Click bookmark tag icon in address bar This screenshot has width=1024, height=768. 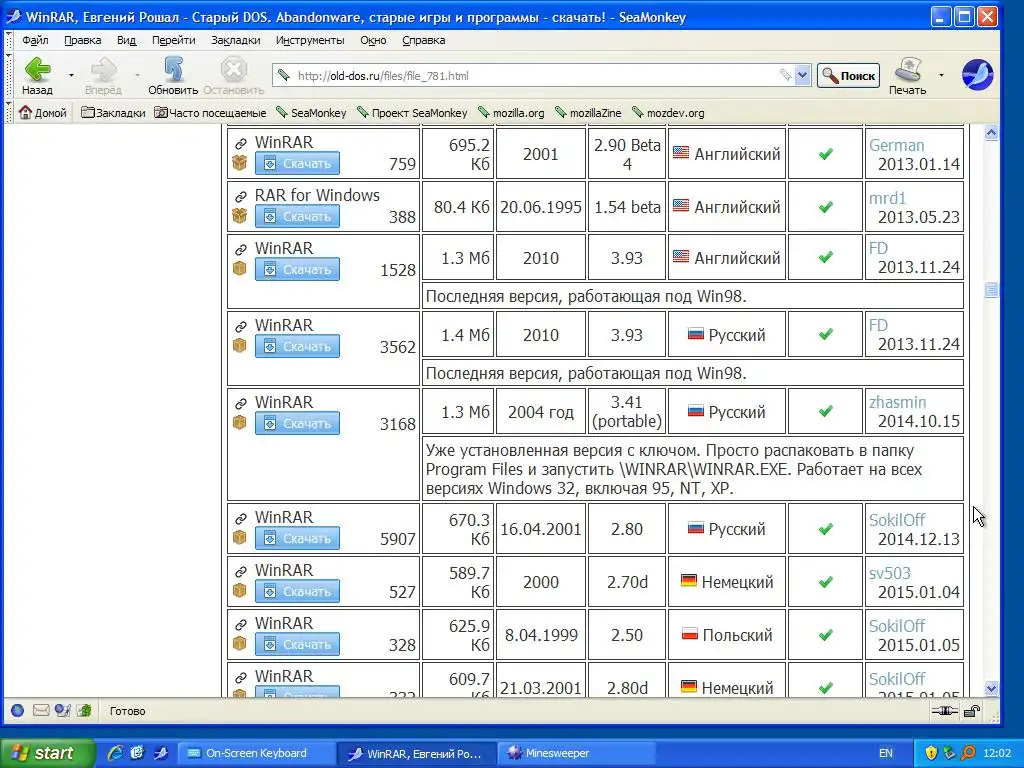(786, 75)
